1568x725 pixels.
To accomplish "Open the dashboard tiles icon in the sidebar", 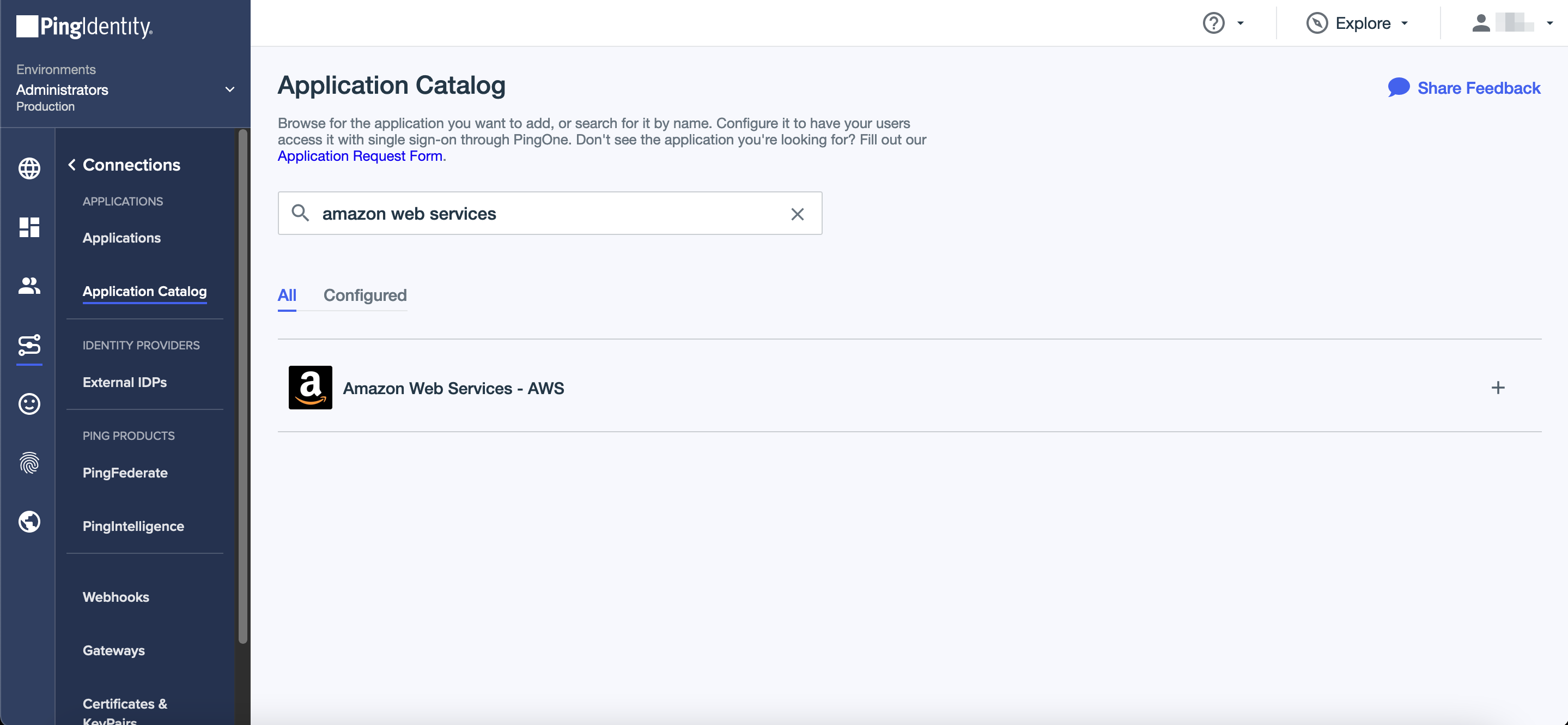I will 29,227.
